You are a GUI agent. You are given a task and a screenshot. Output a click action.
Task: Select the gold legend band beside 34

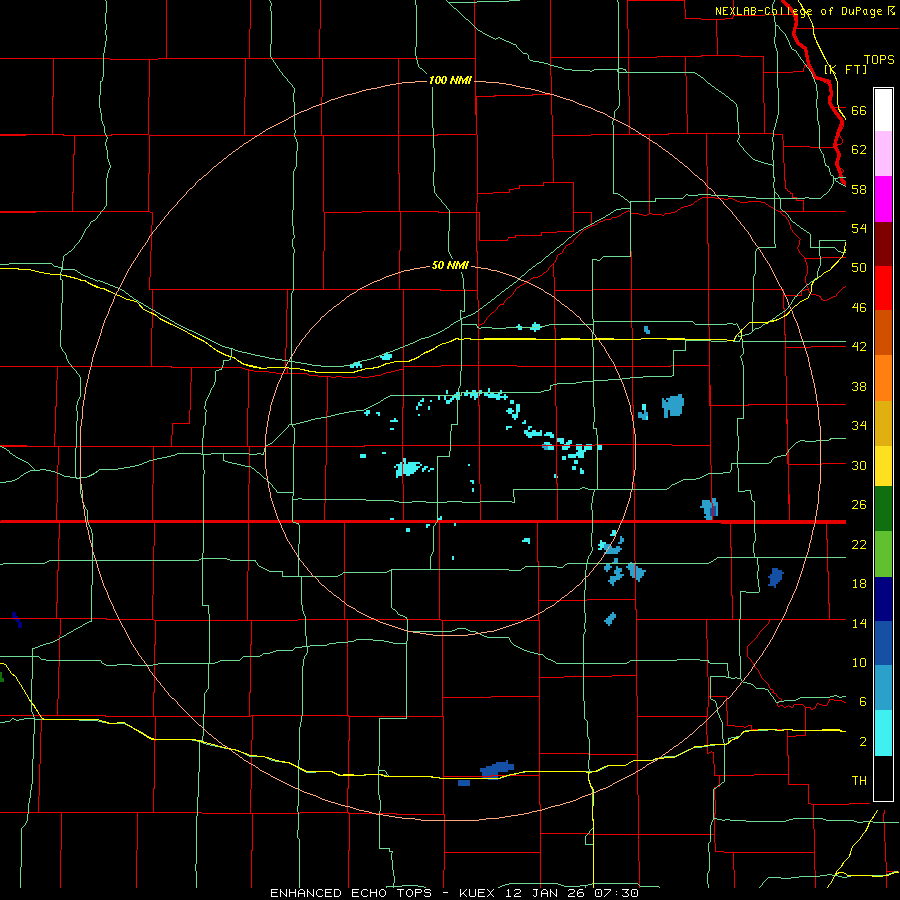[883, 423]
